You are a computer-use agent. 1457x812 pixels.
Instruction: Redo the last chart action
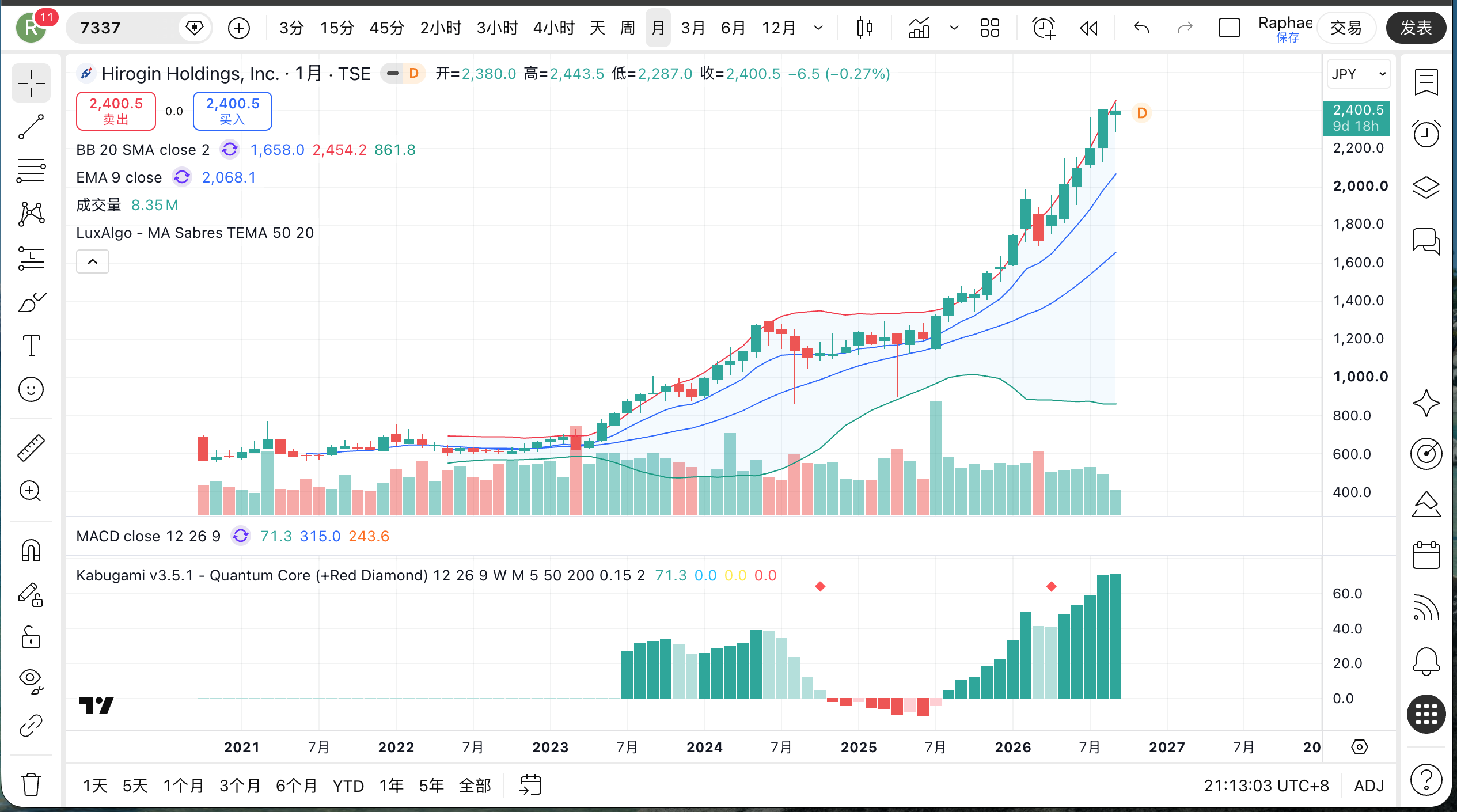pos(1185,28)
